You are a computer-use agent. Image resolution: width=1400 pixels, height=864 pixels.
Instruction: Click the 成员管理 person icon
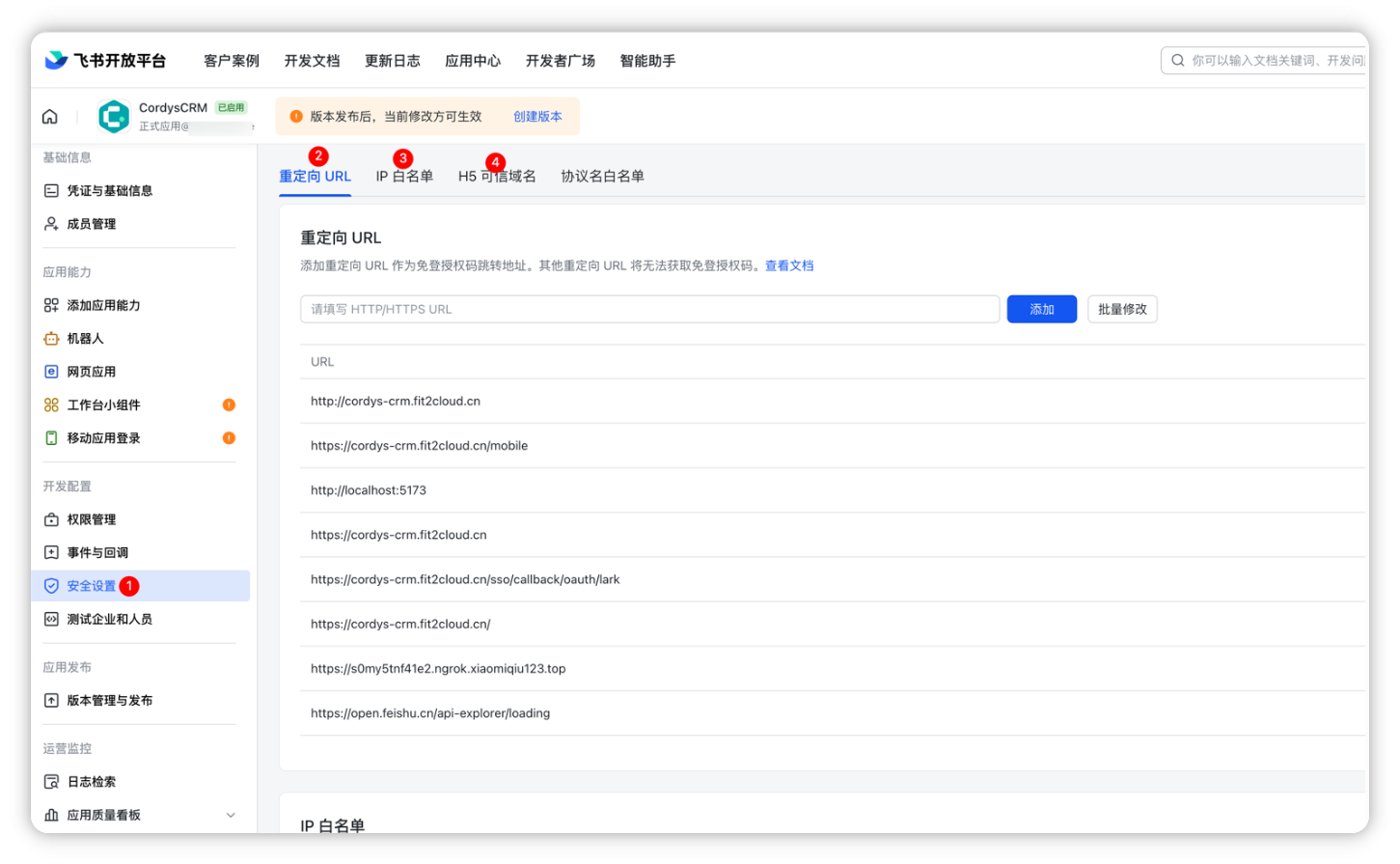click(51, 224)
